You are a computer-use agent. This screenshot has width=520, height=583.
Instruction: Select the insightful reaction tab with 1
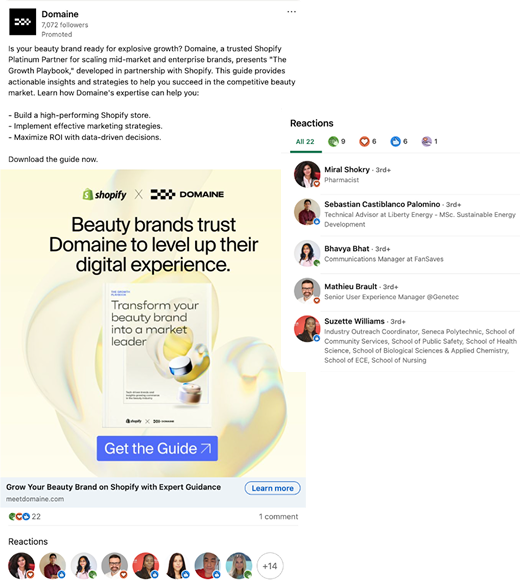point(430,141)
